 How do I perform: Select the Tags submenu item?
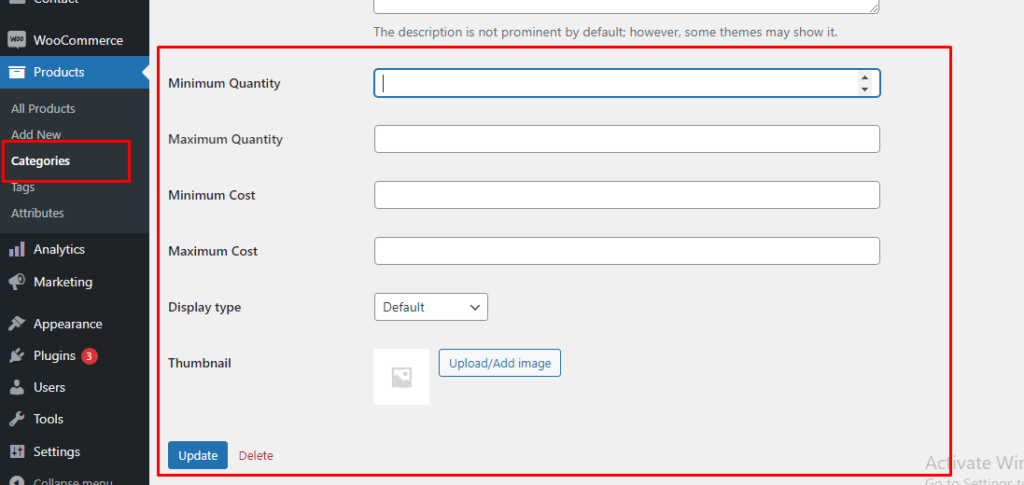point(23,187)
